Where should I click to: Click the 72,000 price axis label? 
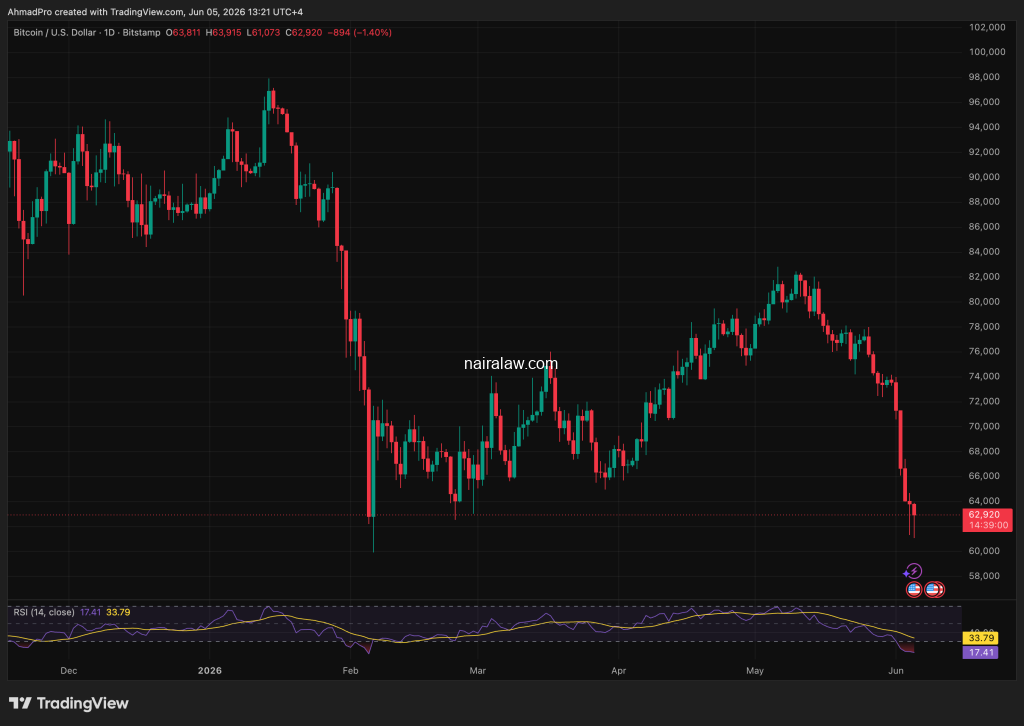(984, 402)
